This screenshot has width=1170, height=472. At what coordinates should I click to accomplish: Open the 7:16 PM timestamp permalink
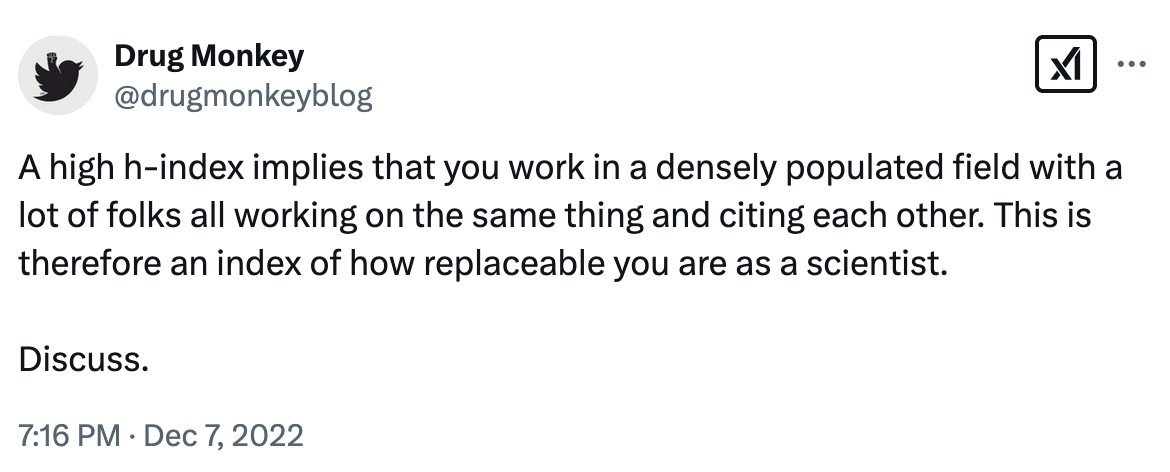[x=69, y=435]
